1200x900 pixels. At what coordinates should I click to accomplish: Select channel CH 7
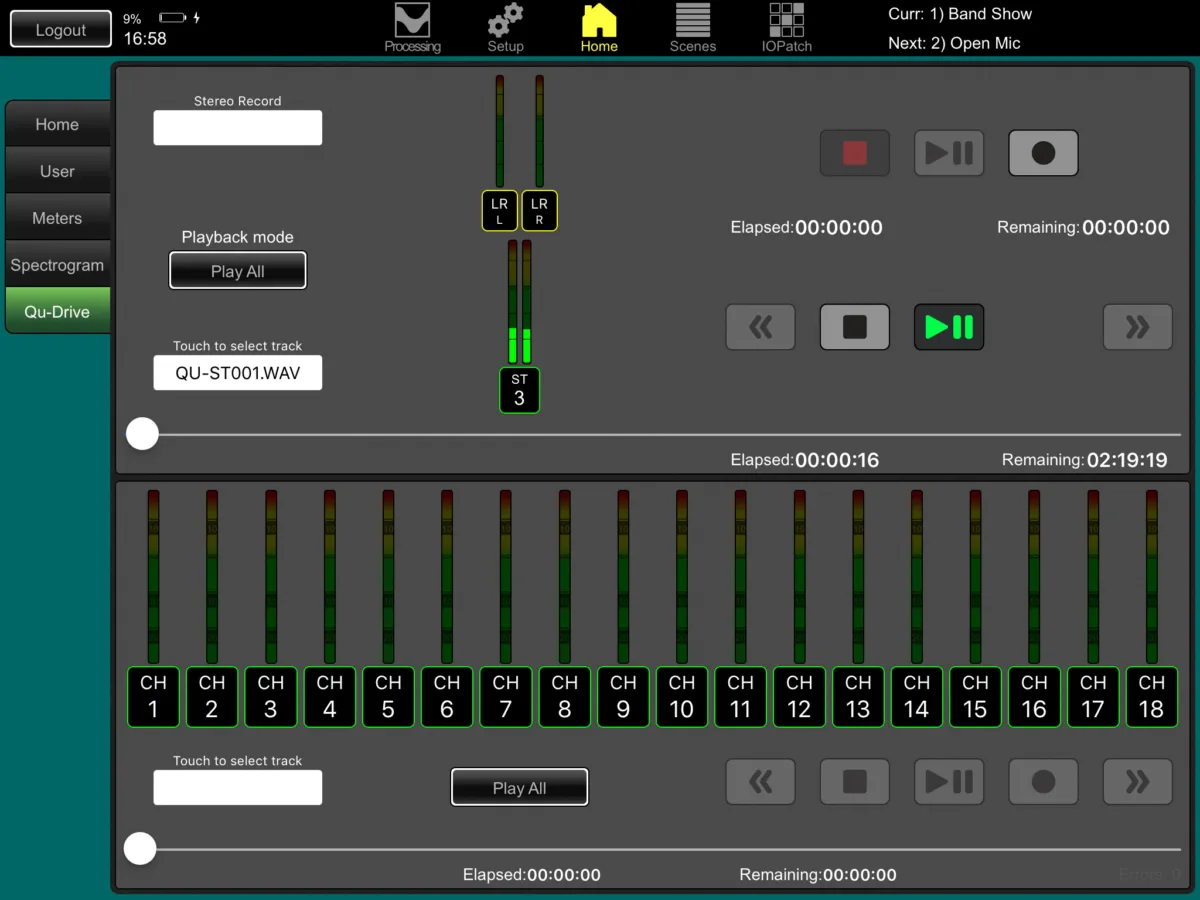[506, 697]
